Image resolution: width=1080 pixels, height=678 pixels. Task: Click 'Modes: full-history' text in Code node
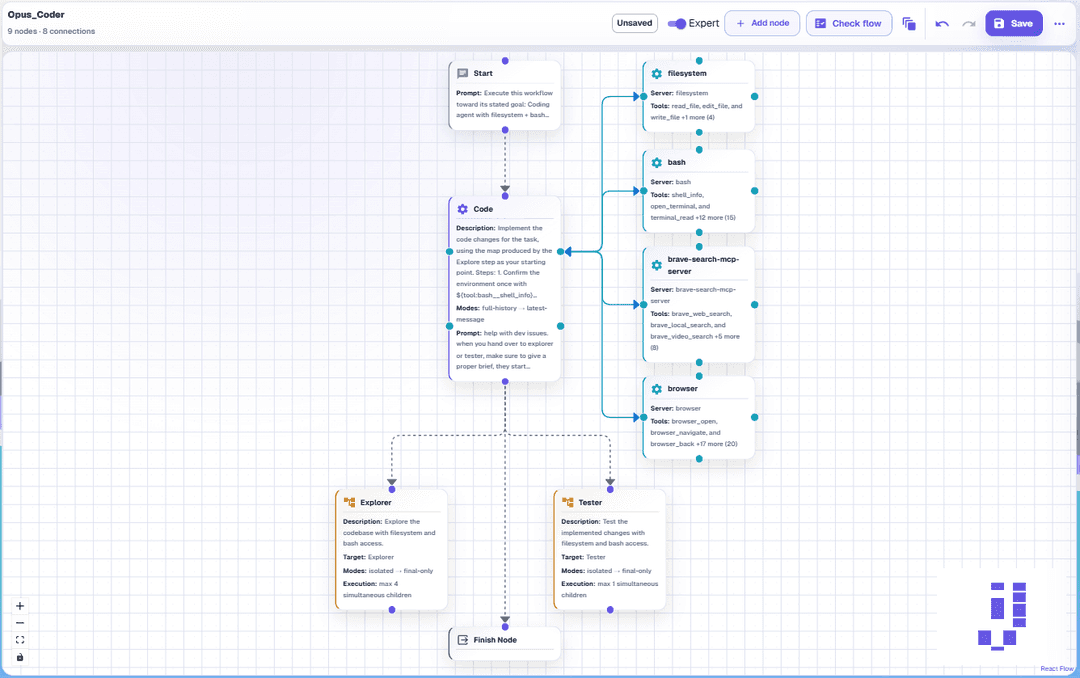click(501, 314)
